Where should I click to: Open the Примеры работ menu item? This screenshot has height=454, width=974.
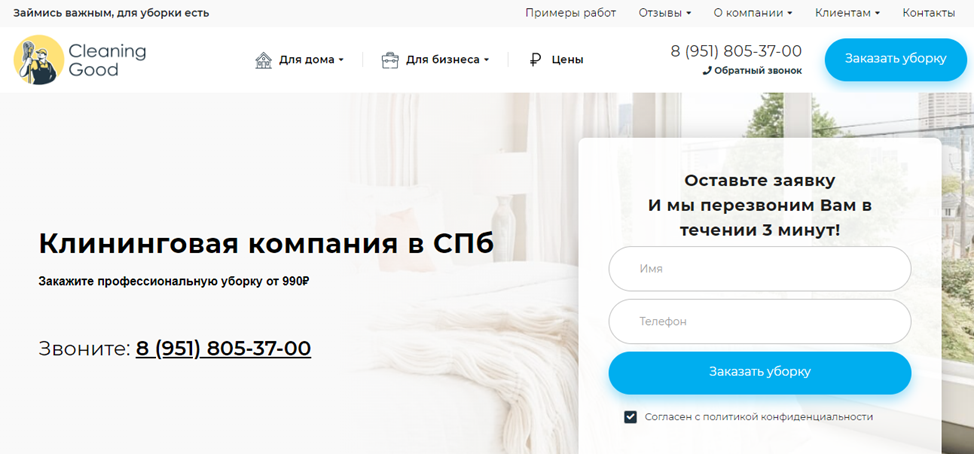click(570, 13)
